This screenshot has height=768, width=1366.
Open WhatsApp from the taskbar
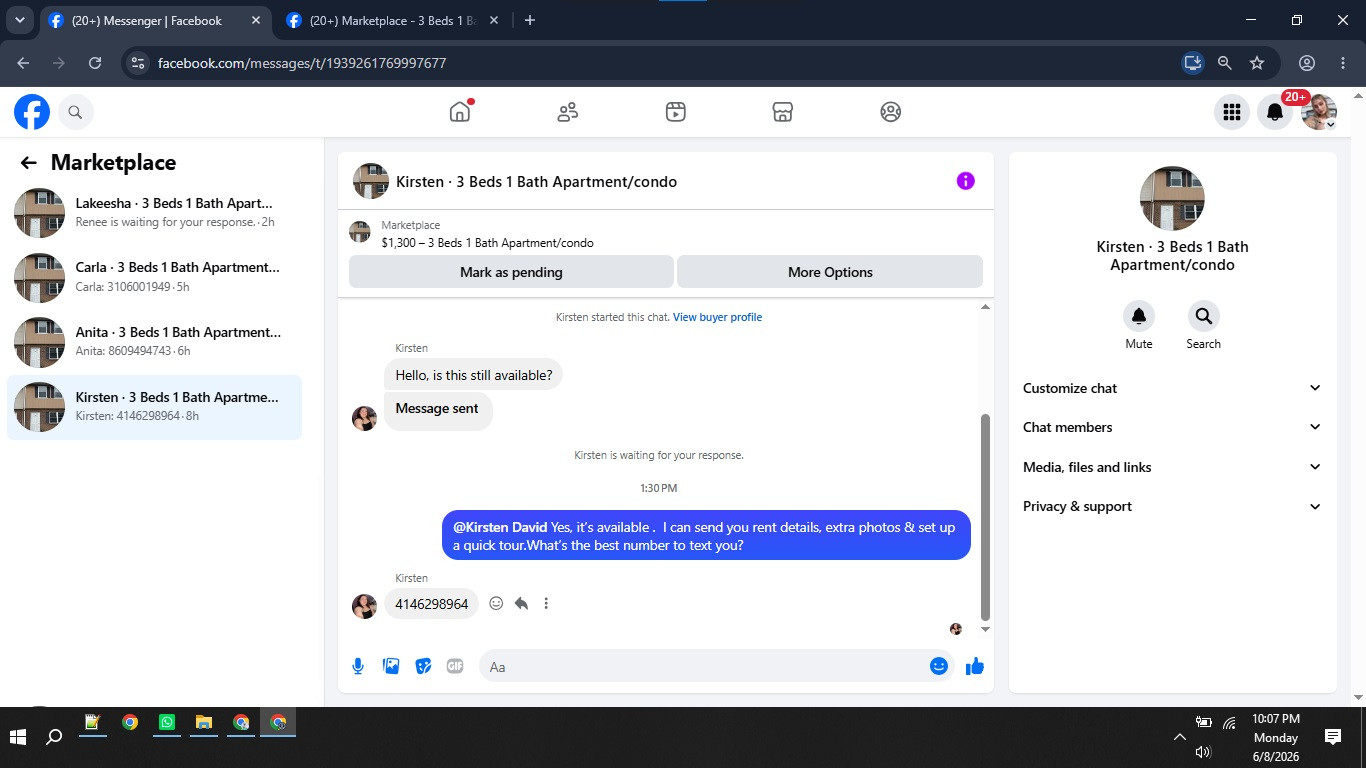[x=167, y=722]
